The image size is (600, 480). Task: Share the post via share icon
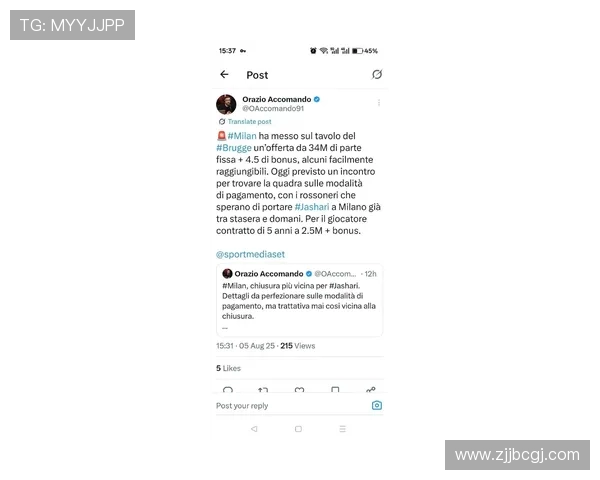pos(371,390)
